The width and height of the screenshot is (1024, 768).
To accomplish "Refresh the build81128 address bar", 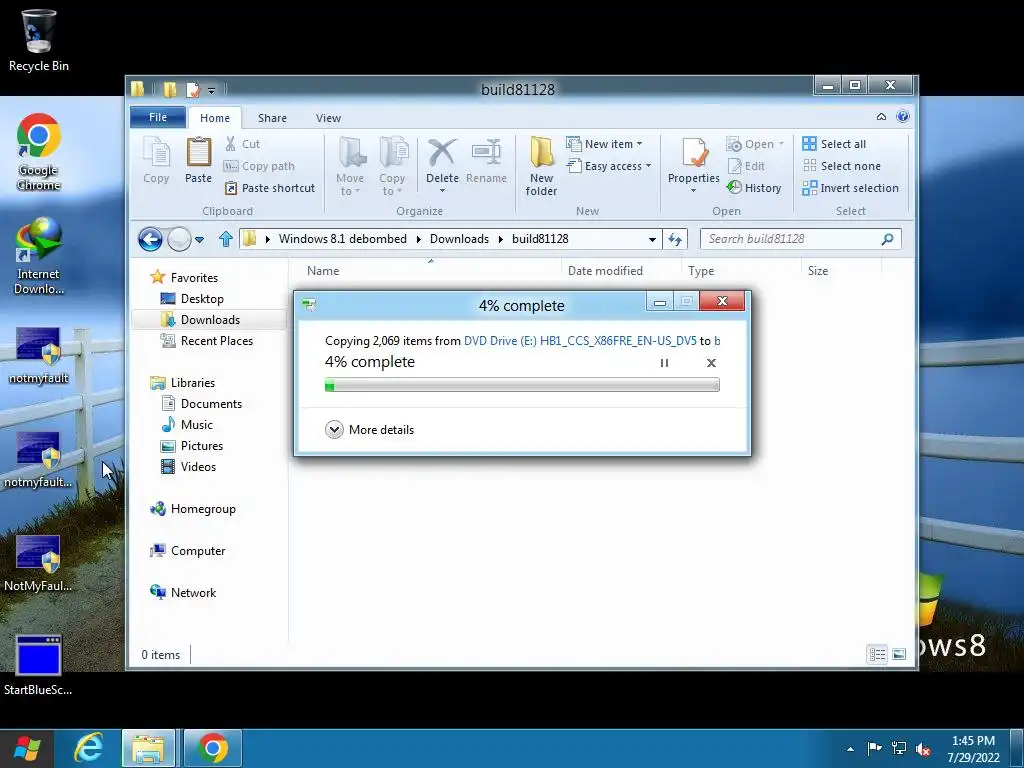I will [675, 239].
